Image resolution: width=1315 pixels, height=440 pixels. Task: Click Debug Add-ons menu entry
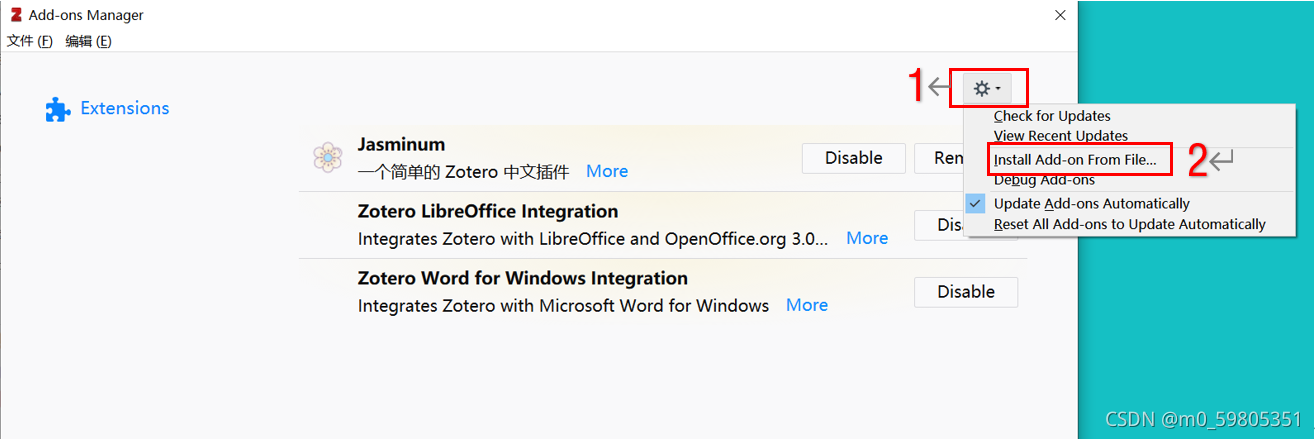(x=1044, y=180)
